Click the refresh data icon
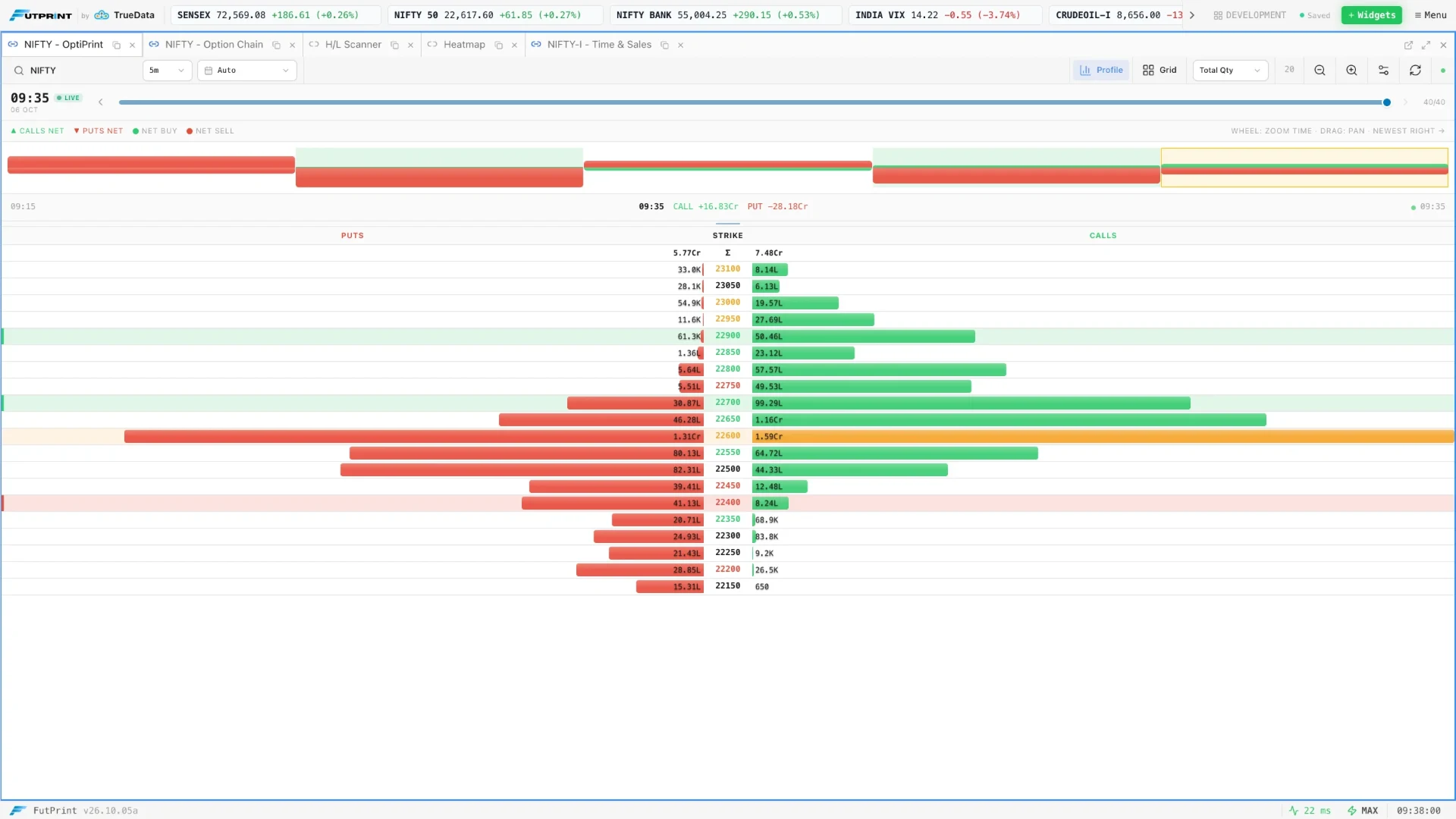1456x819 pixels. click(1415, 70)
